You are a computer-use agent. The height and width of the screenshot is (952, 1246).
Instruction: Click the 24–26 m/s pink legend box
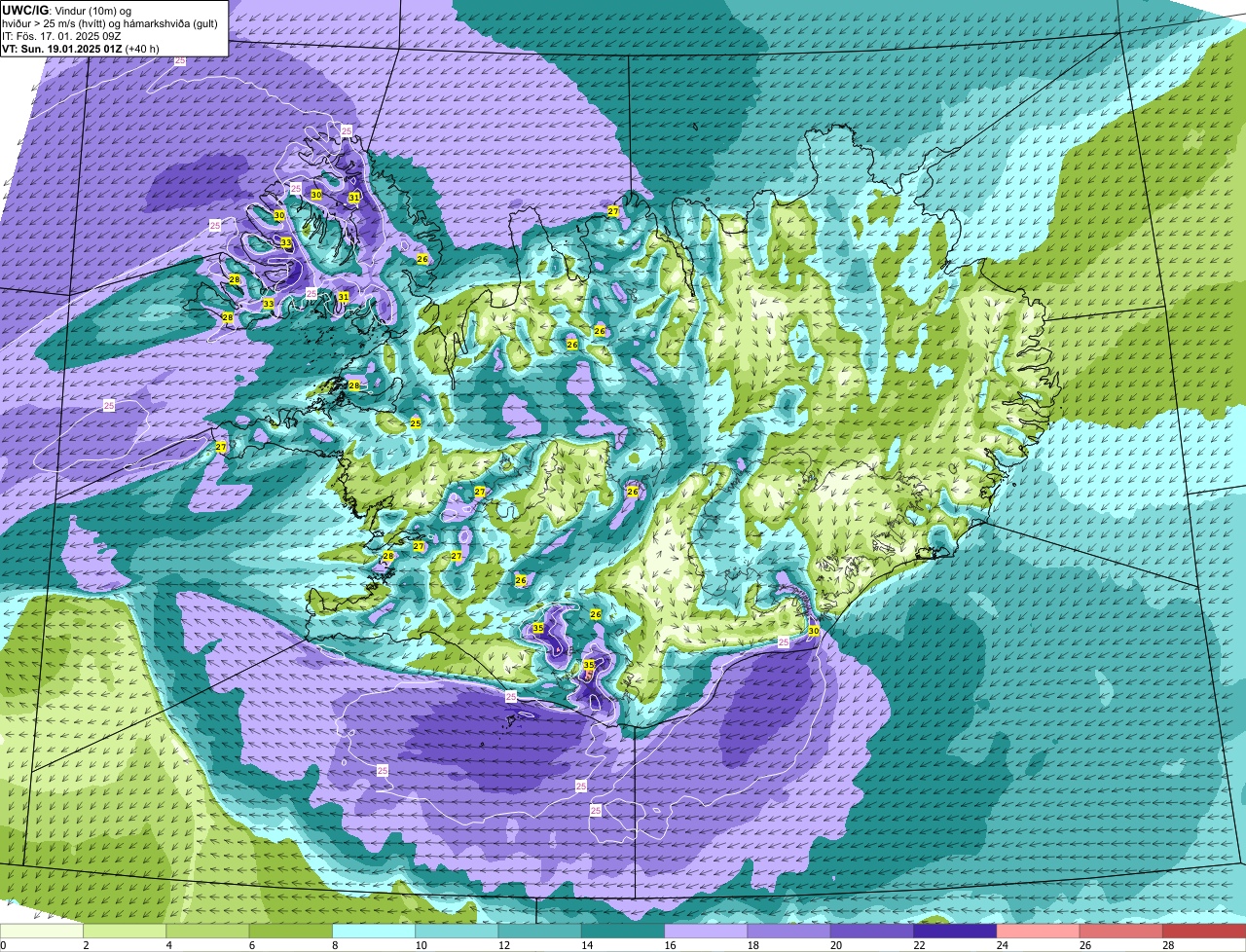1039,932
